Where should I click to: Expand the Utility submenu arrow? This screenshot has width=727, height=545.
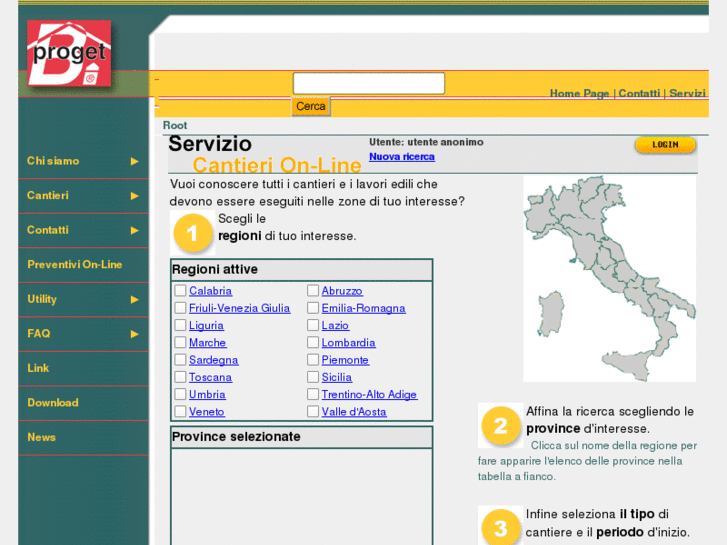click(x=134, y=300)
